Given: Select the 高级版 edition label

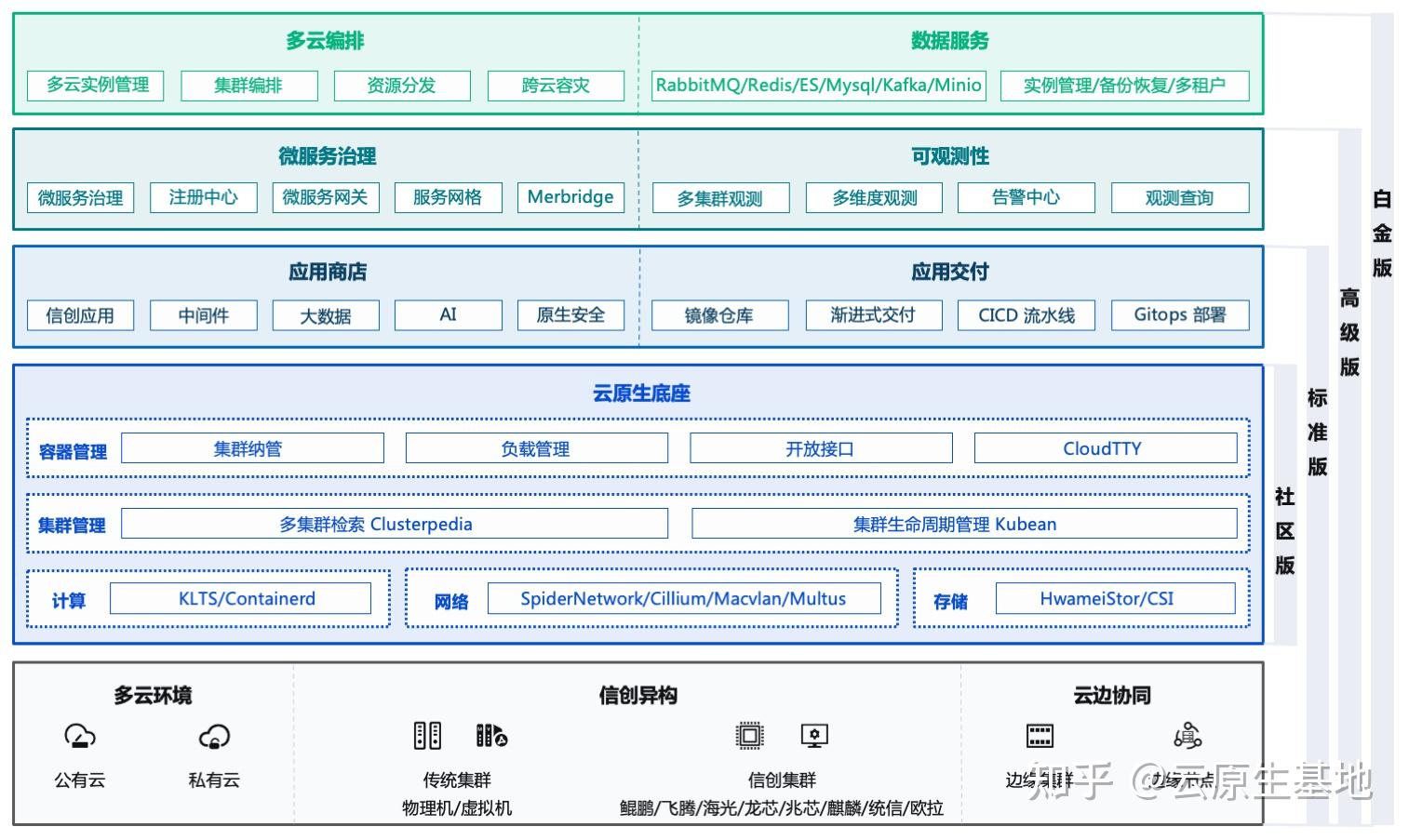Looking at the screenshot, I should [x=1350, y=332].
